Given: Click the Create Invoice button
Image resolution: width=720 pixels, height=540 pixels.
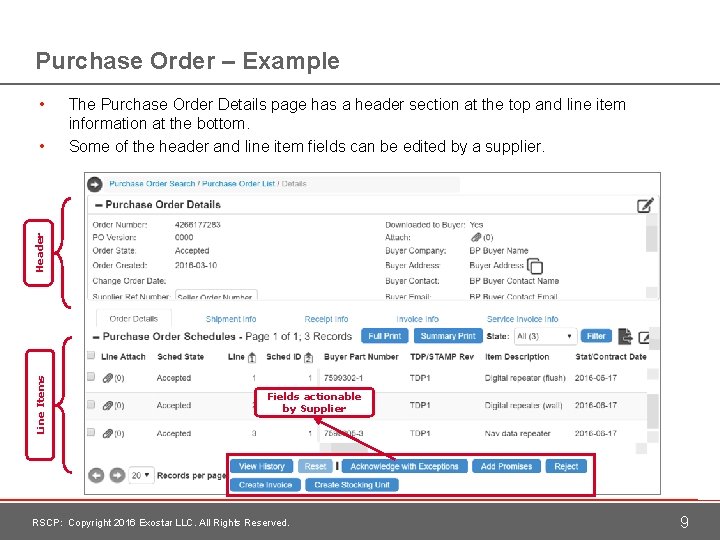Looking at the screenshot, I should pos(265,485).
